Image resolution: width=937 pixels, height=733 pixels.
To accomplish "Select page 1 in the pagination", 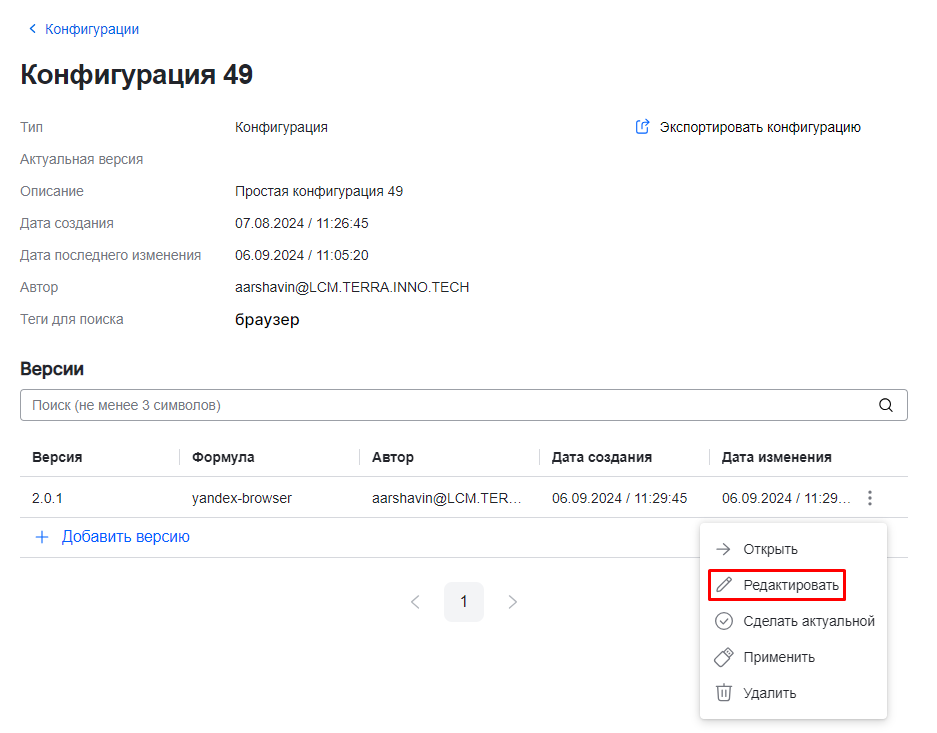I will (464, 602).
